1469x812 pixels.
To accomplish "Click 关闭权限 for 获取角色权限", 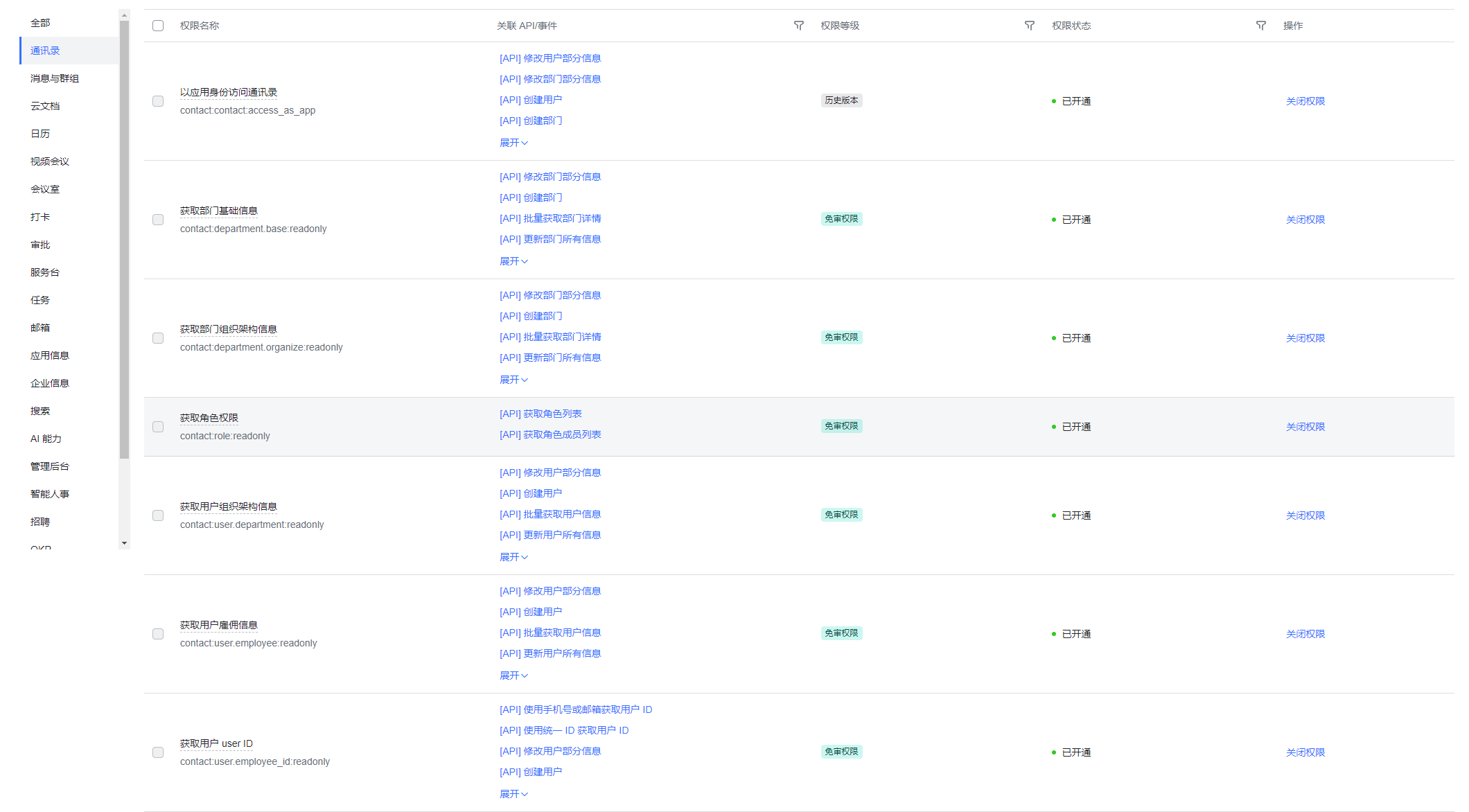I will tap(1305, 427).
